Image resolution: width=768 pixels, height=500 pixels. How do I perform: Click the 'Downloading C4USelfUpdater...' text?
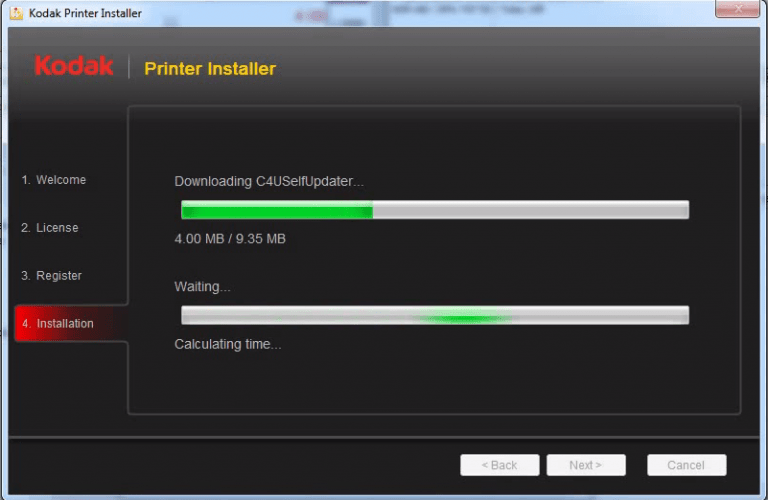(269, 182)
